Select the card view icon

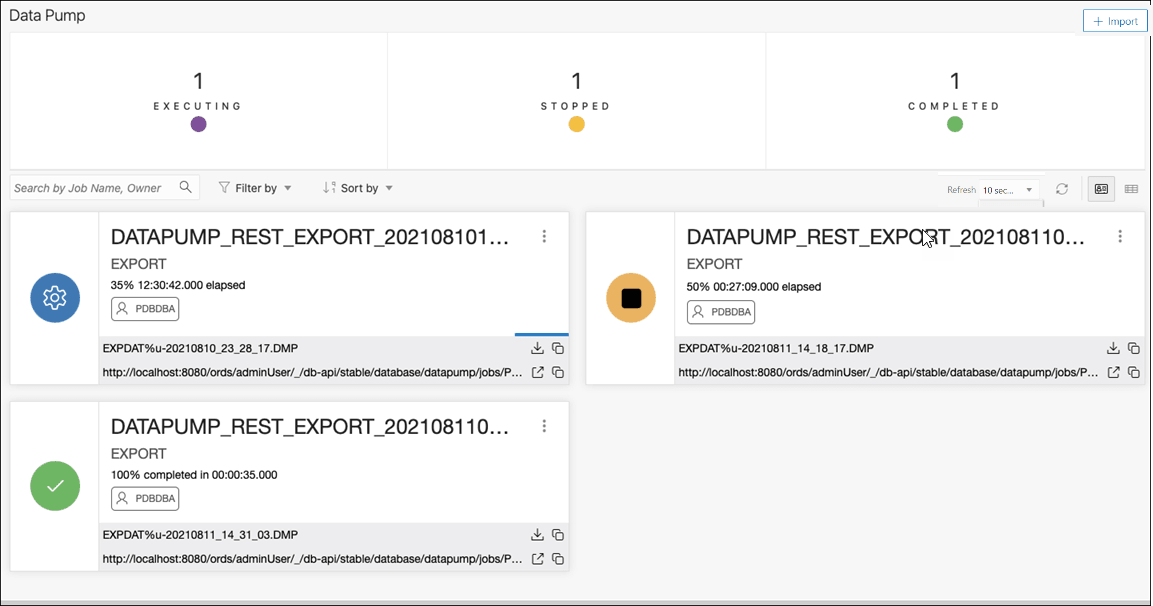pos(1101,188)
